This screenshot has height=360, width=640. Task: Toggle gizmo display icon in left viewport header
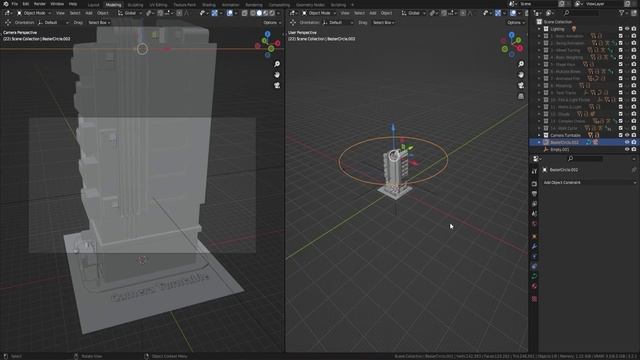pyautogui.click(x=215, y=13)
